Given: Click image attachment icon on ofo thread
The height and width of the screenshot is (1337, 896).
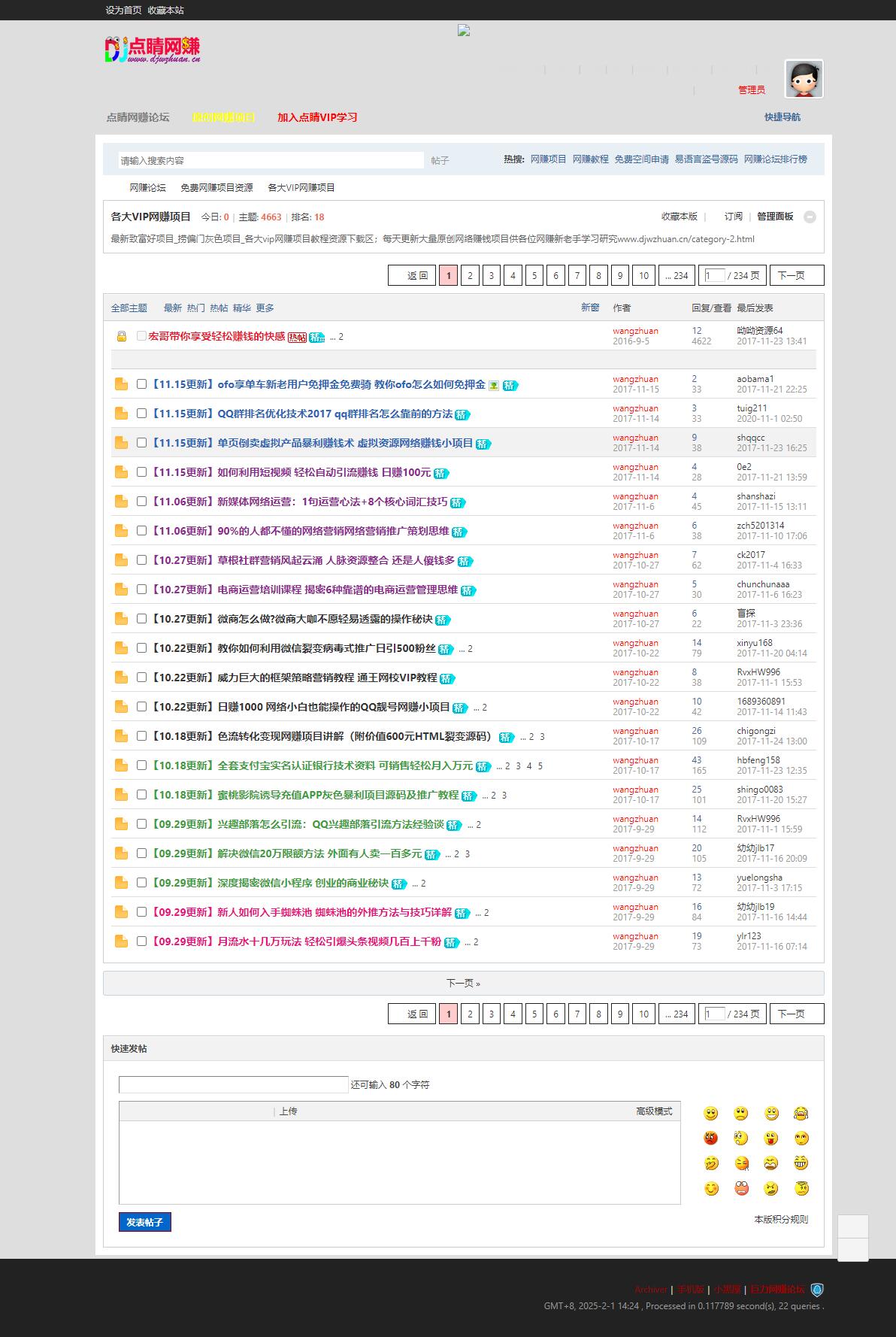Looking at the screenshot, I should pyautogui.click(x=494, y=386).
